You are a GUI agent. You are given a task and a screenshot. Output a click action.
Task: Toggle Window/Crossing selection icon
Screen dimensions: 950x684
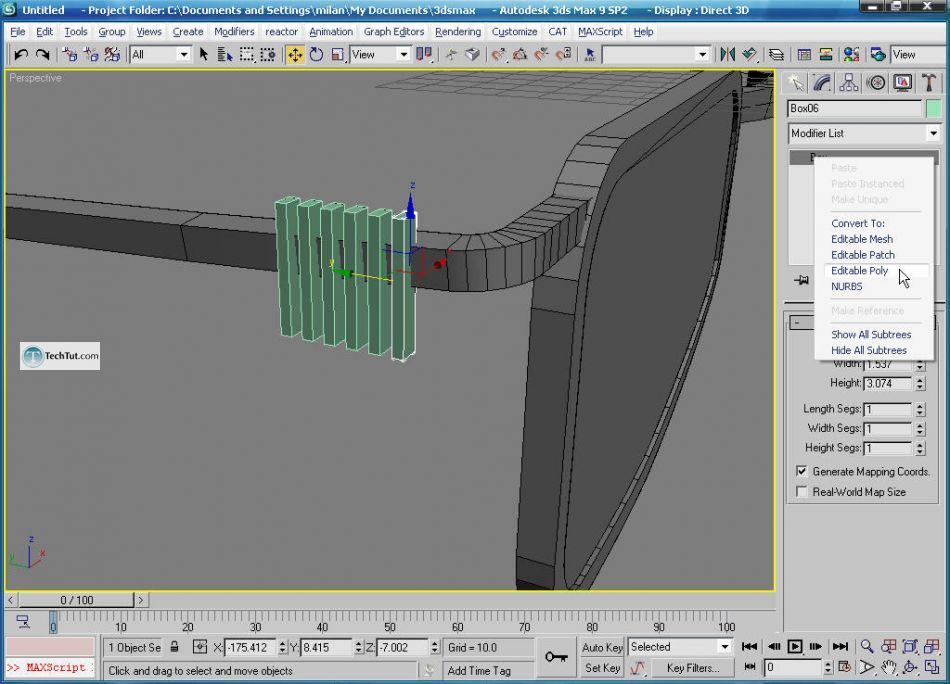[268, 55]
